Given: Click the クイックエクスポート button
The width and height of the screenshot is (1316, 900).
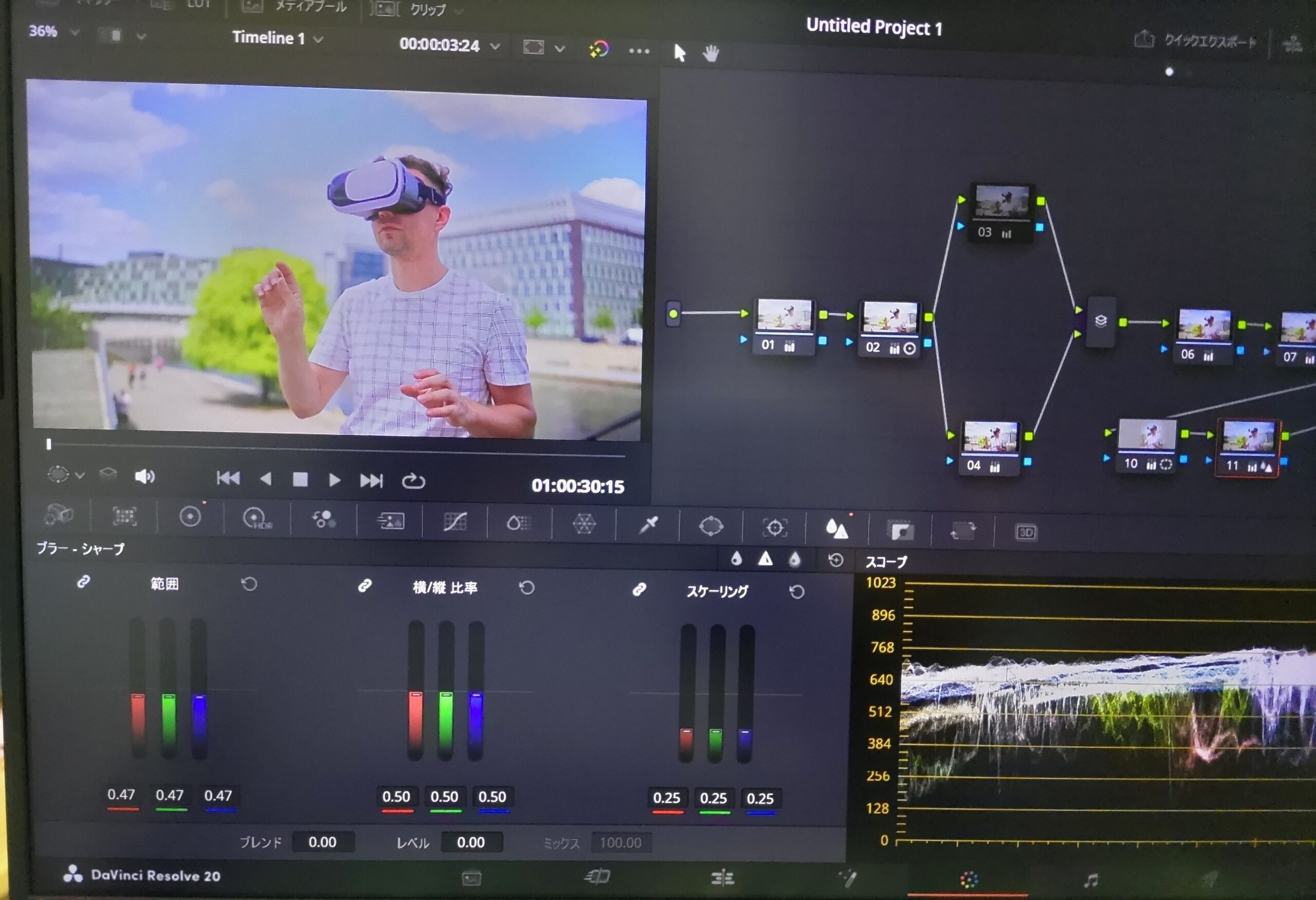Looking at the screenshot, I should tap(1196, 40).
